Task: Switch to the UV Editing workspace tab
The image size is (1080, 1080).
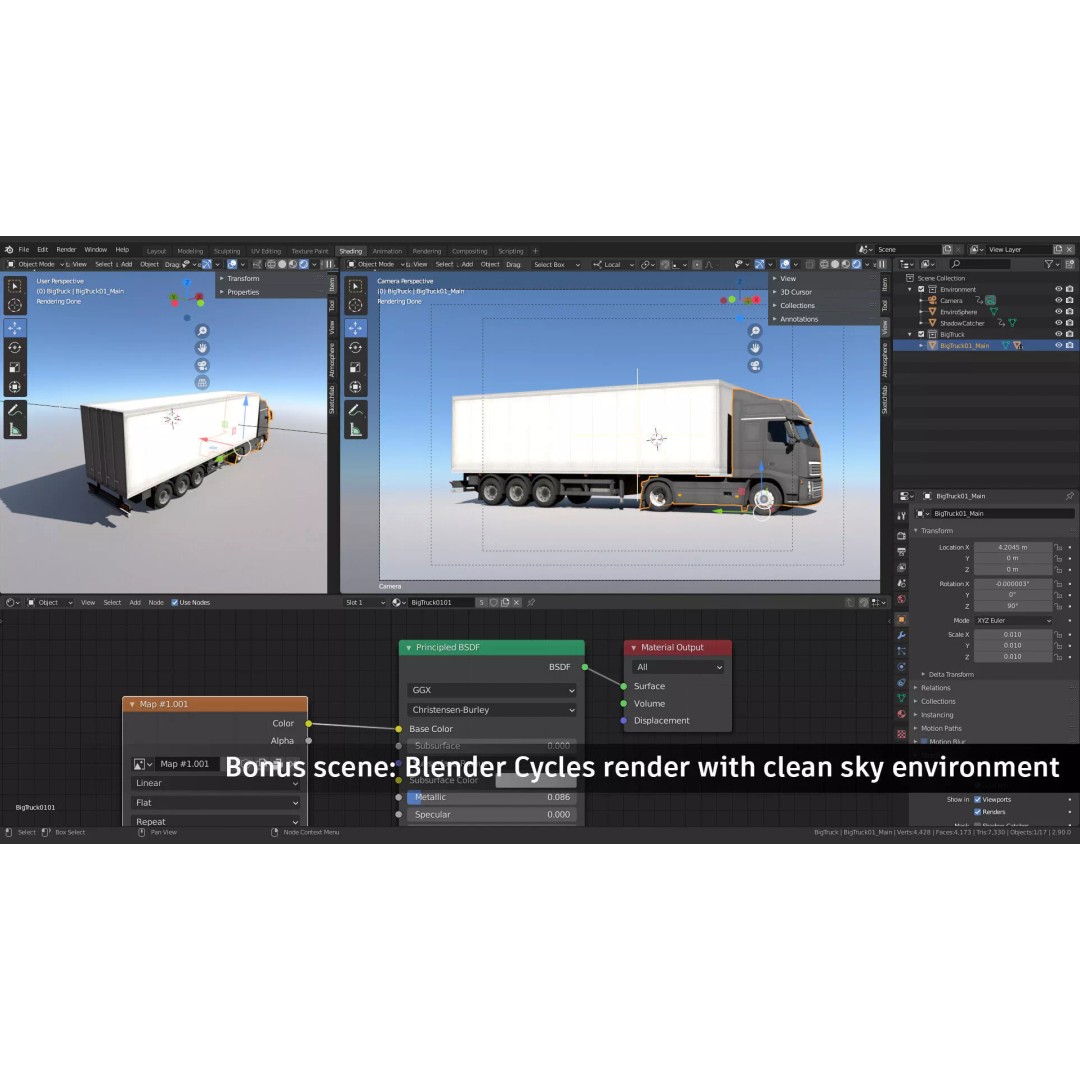Action: pos(266,251)
